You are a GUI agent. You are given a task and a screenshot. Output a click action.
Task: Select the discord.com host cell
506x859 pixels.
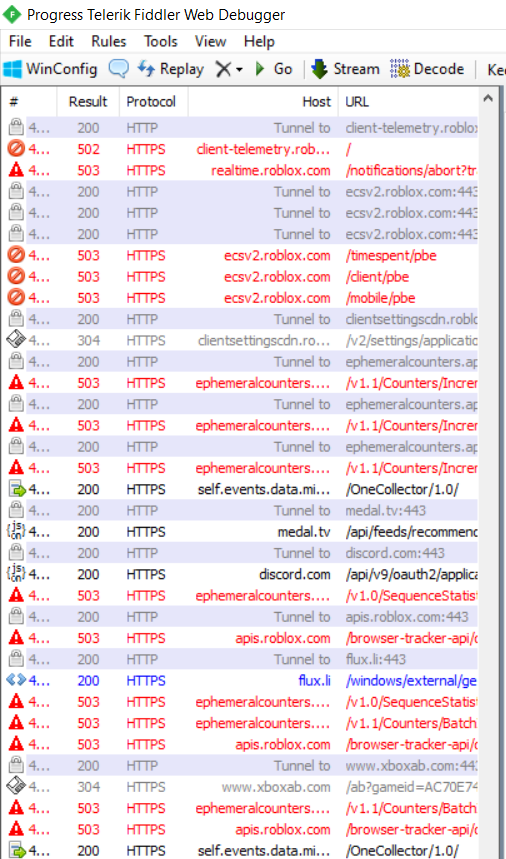pos(295,574)
